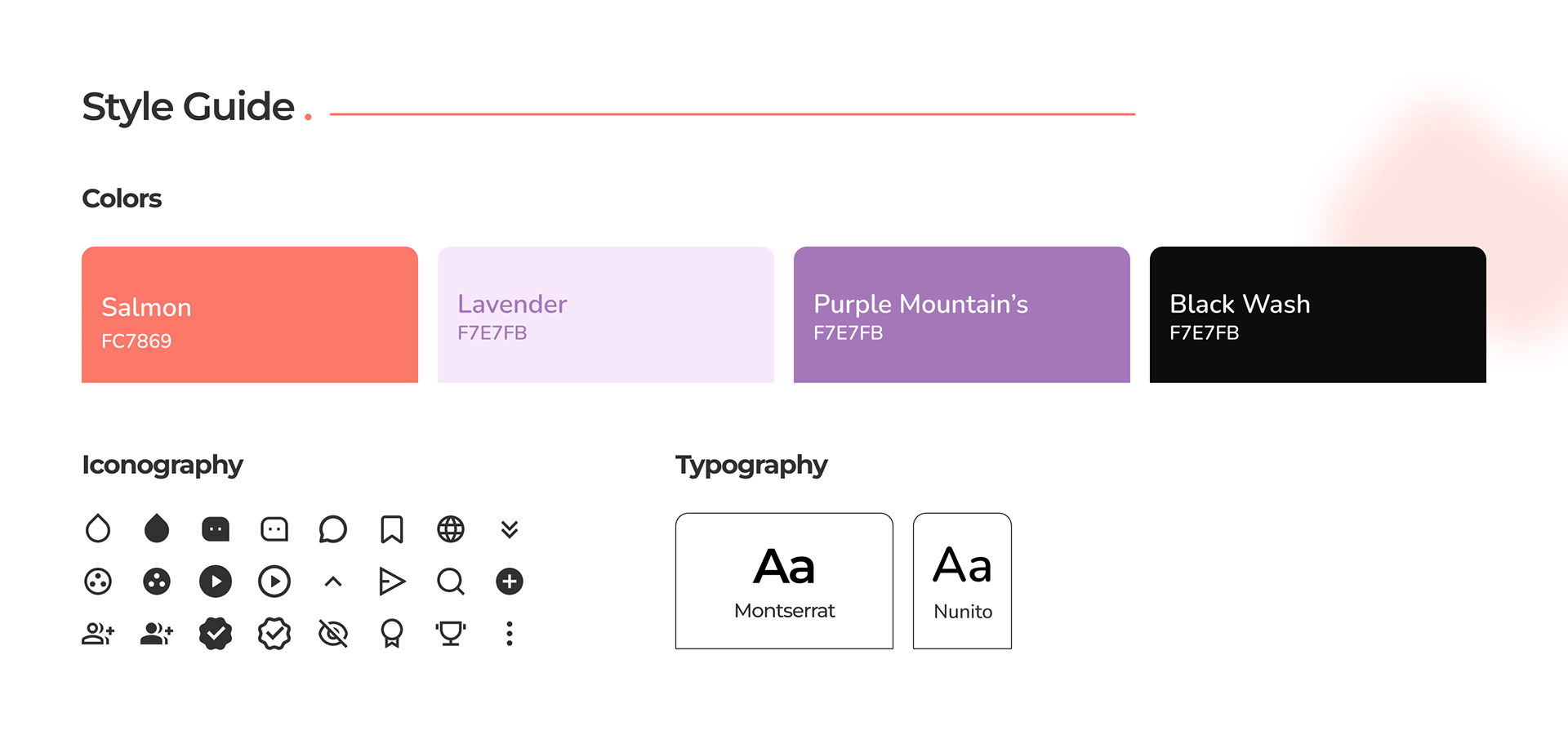Open the vertical three-dot more menu
Screen dimensions: 1568x731
click(510, 633)
